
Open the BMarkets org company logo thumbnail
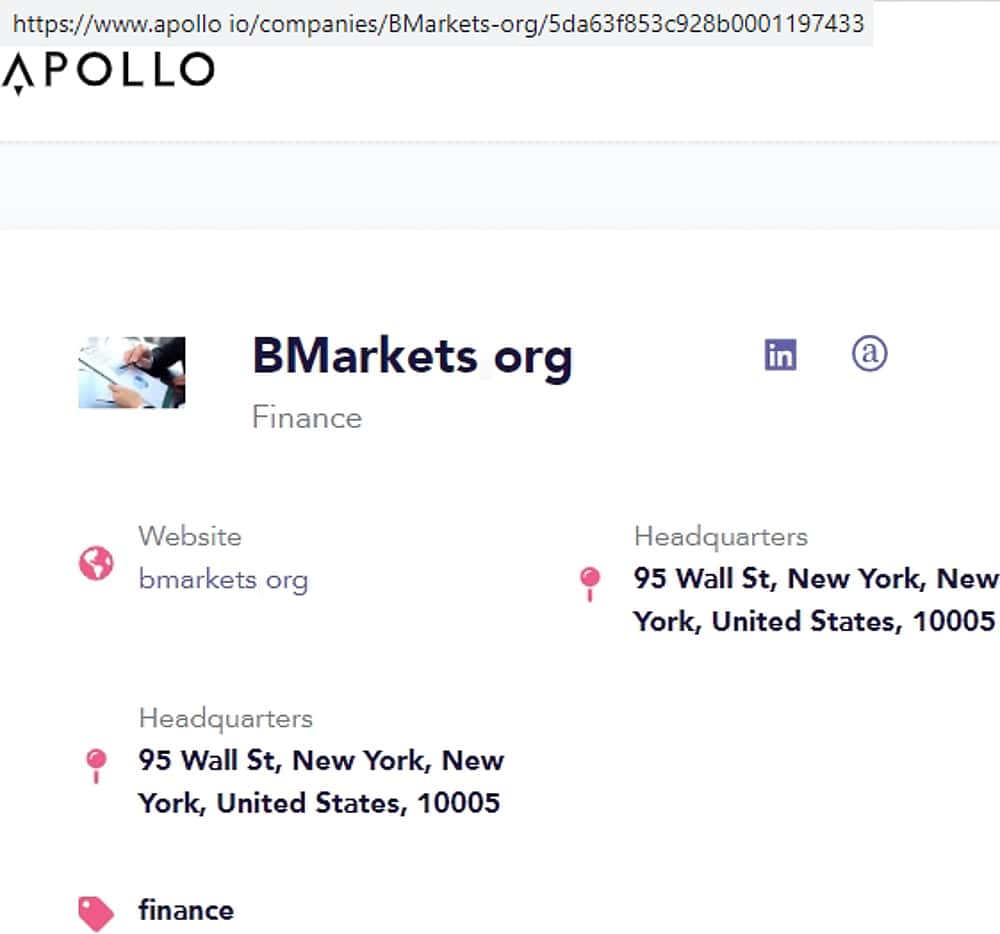132,372
